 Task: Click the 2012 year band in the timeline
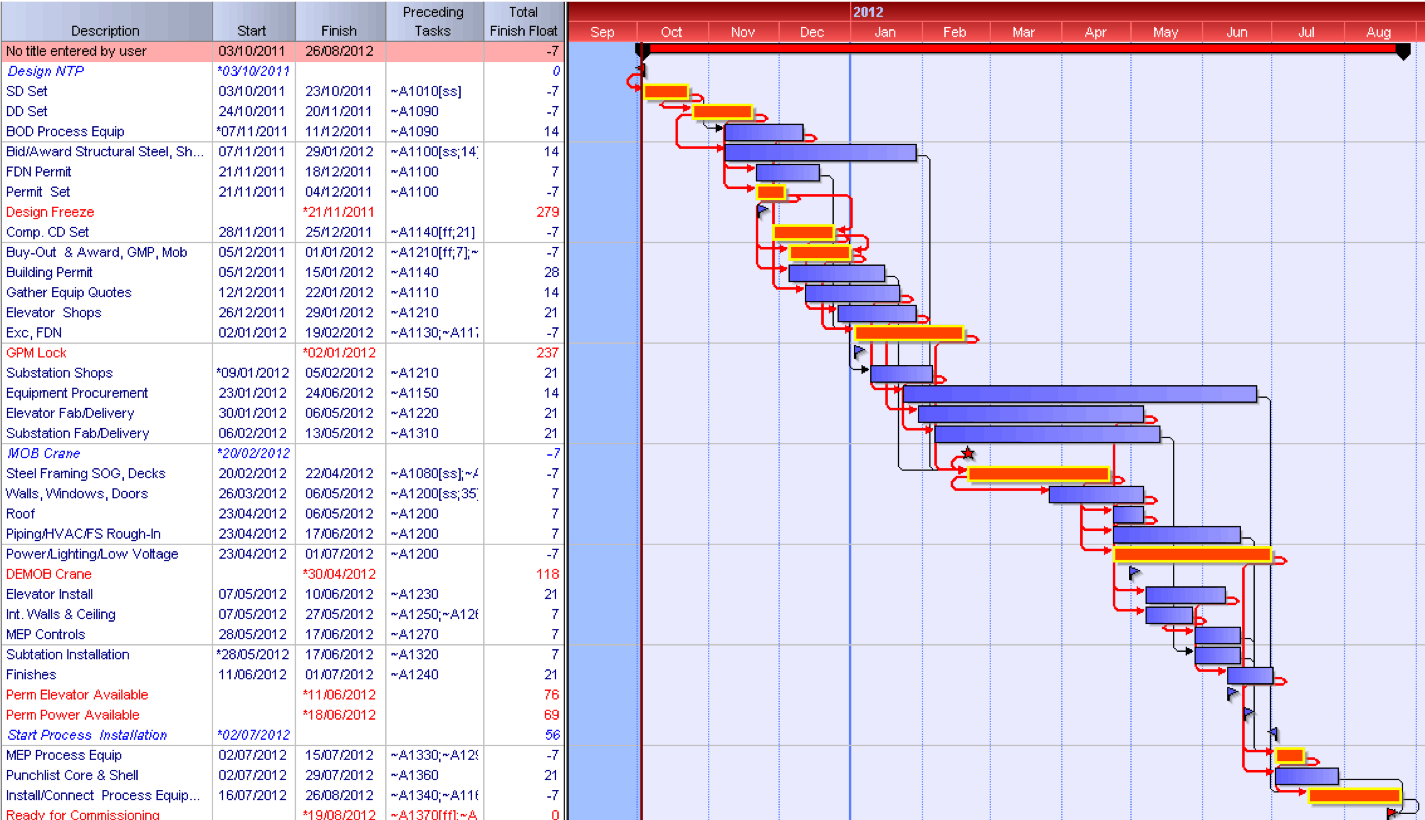click(x=869, y=11)
